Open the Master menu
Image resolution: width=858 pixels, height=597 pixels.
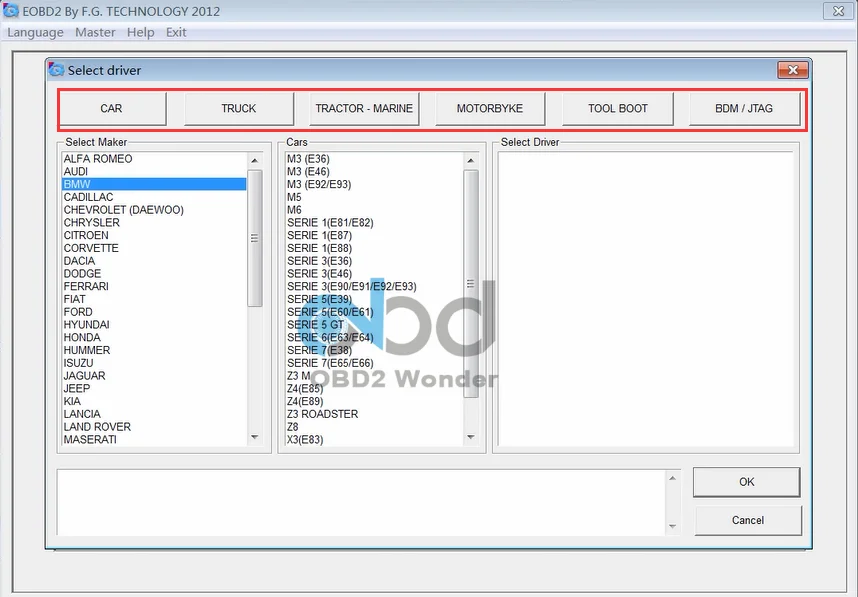95,32
